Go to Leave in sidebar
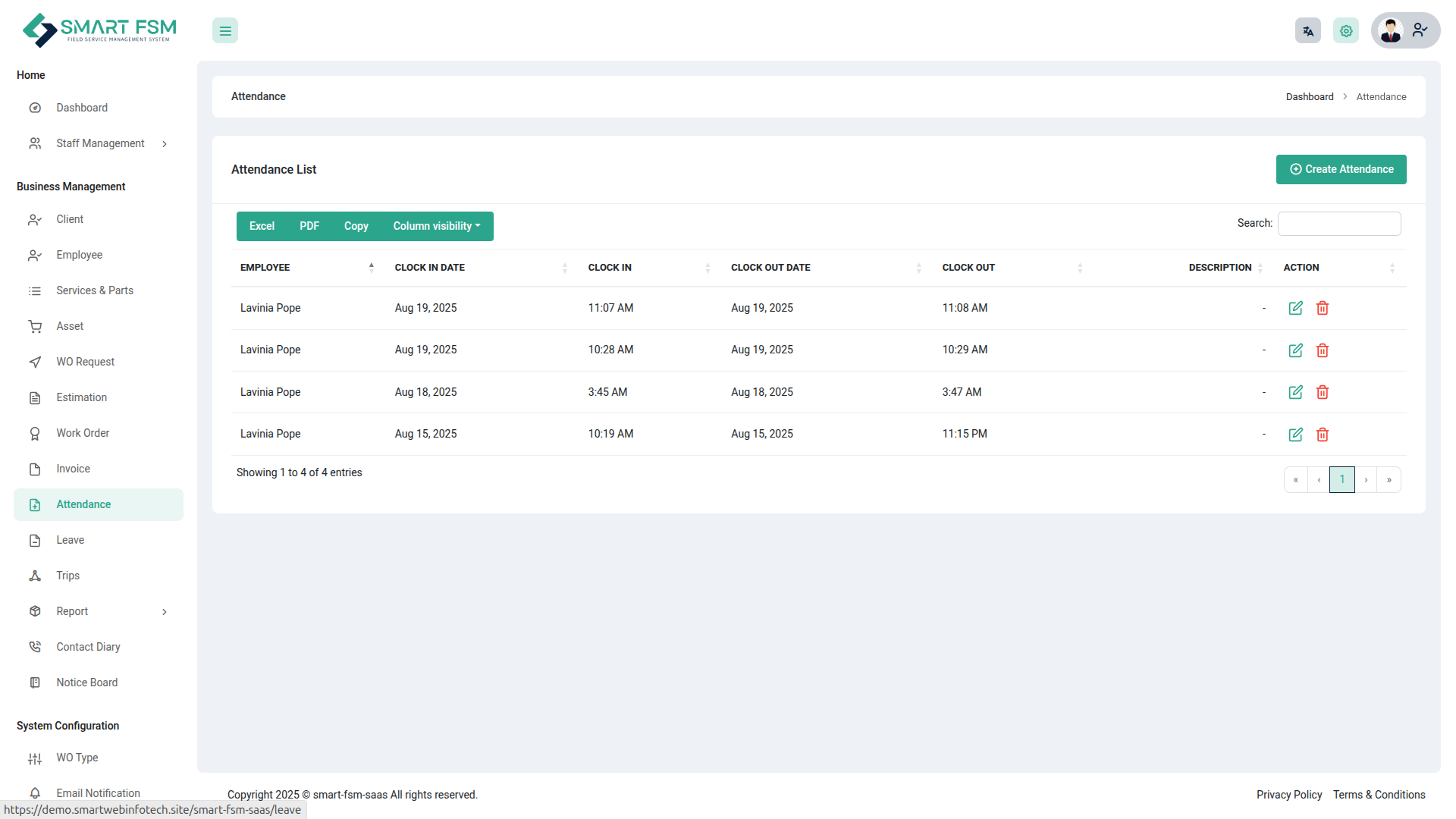Image resolution: width=1456 pixels, height=819 pixels. click(70, 540)
